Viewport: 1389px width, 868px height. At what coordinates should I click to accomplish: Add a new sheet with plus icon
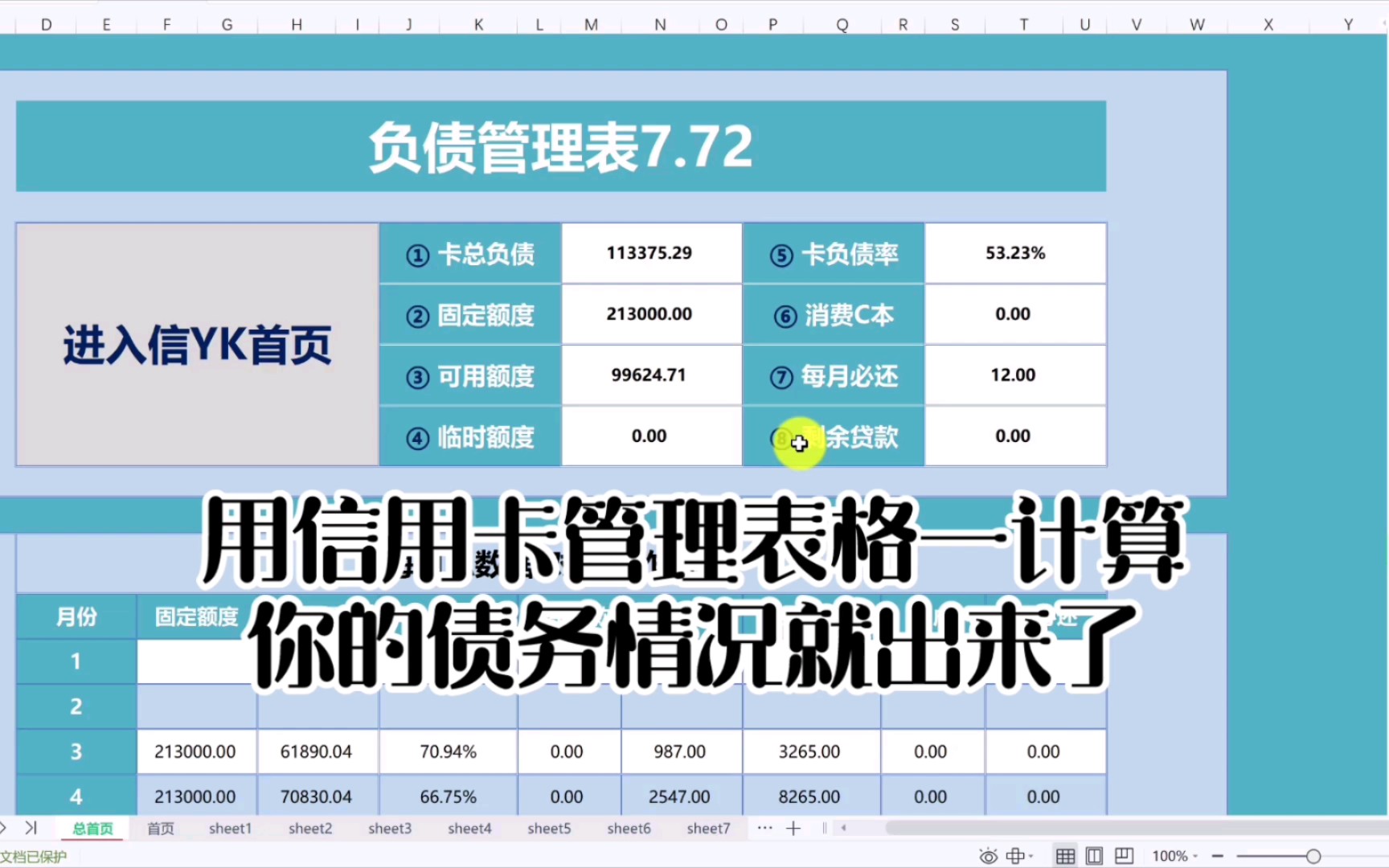pyautogui.click(x=793, y=828)
